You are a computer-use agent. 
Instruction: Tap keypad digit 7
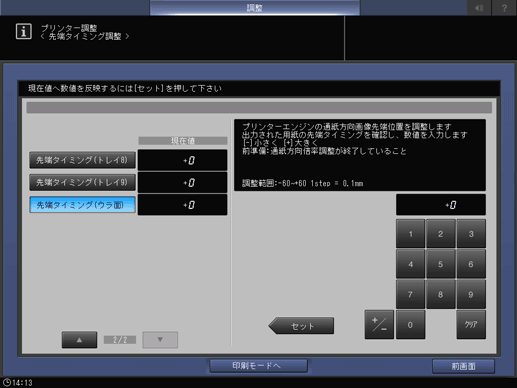tap(410, 294)
